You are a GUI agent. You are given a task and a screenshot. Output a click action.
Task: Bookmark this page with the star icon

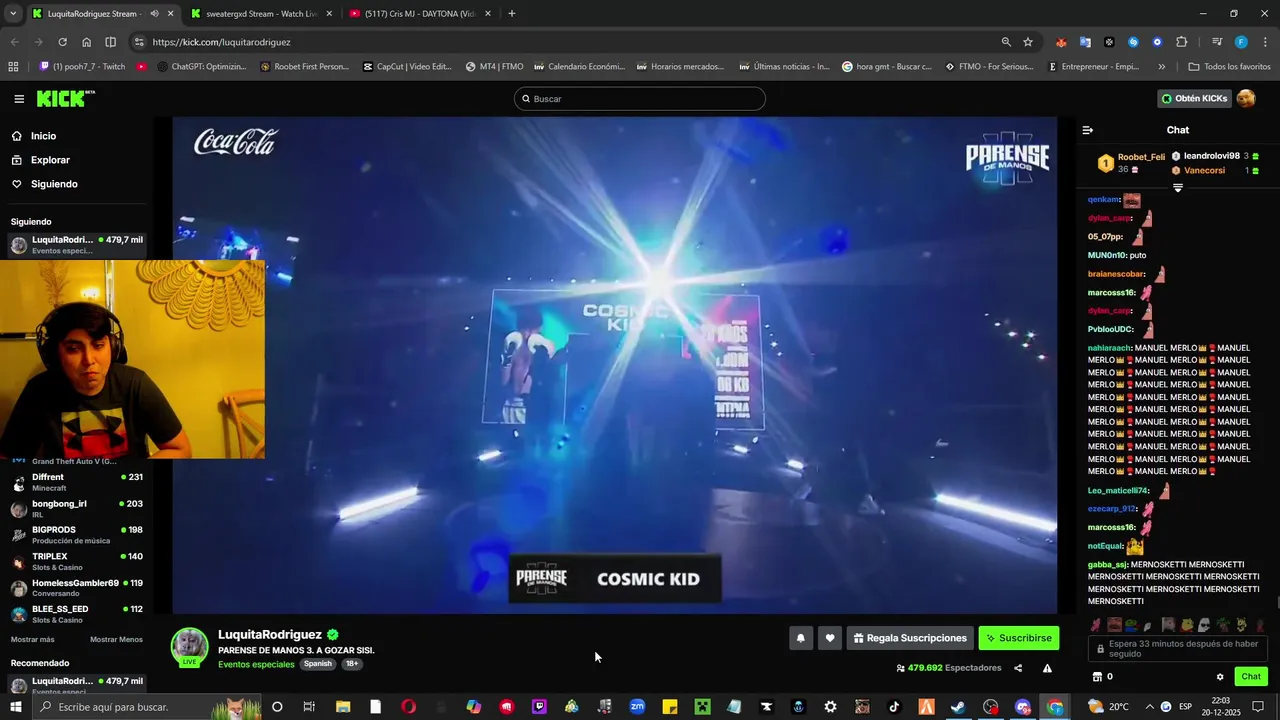(x=1028, y=42)
